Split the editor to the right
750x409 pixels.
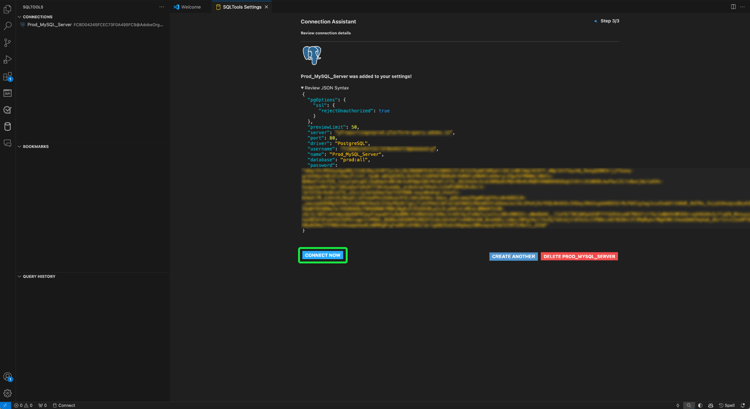pos(733,7)
